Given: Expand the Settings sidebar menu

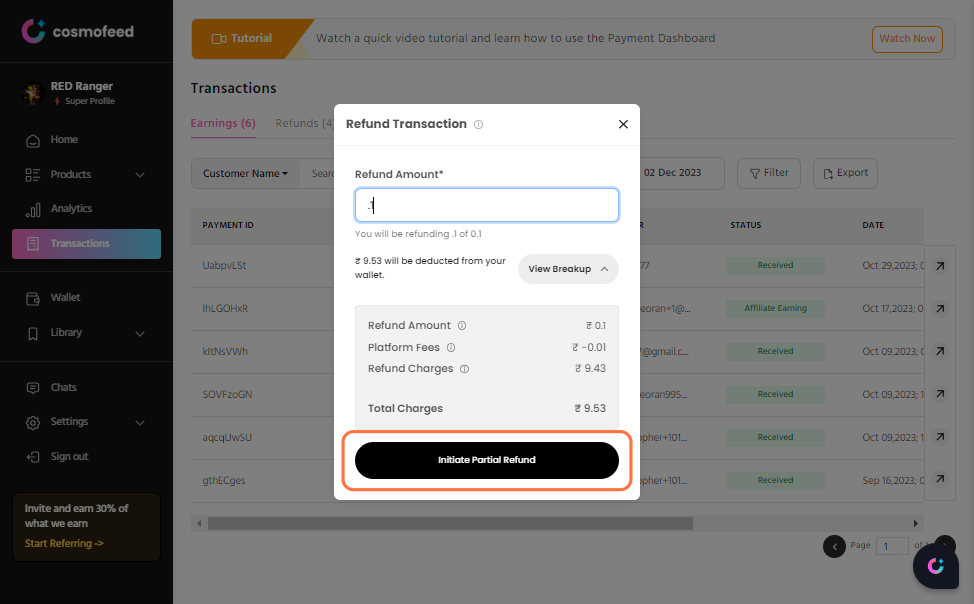Looking at the screenshot, I should click(x=140, y=423).
